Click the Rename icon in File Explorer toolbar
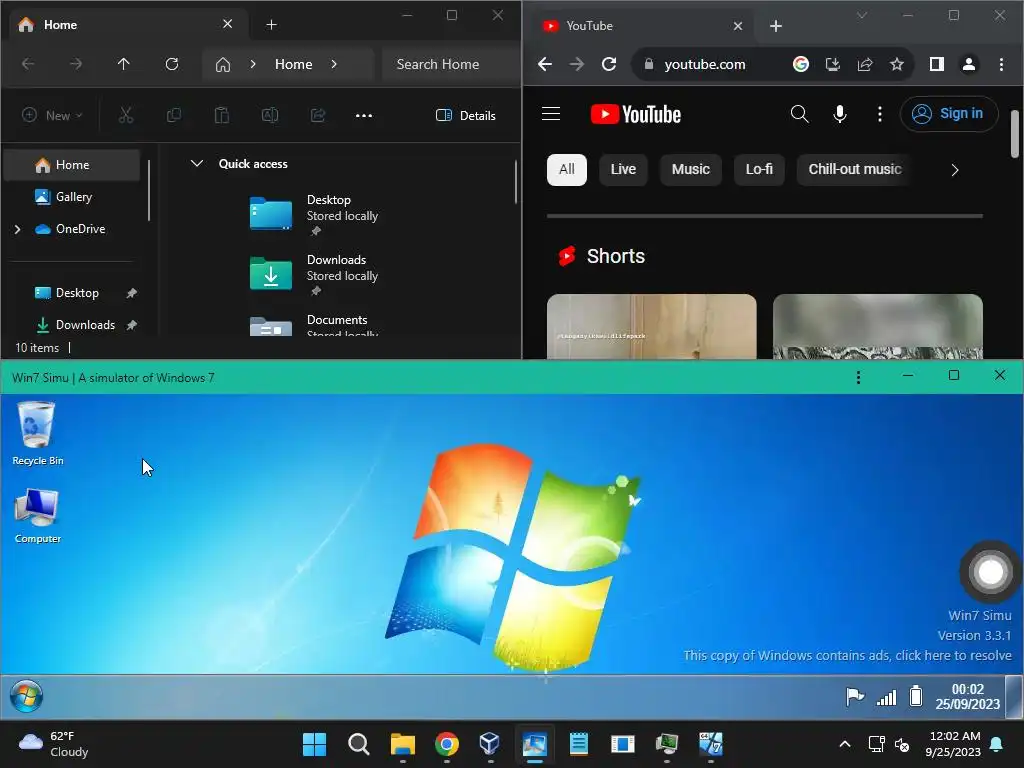 tap(270, 116)
